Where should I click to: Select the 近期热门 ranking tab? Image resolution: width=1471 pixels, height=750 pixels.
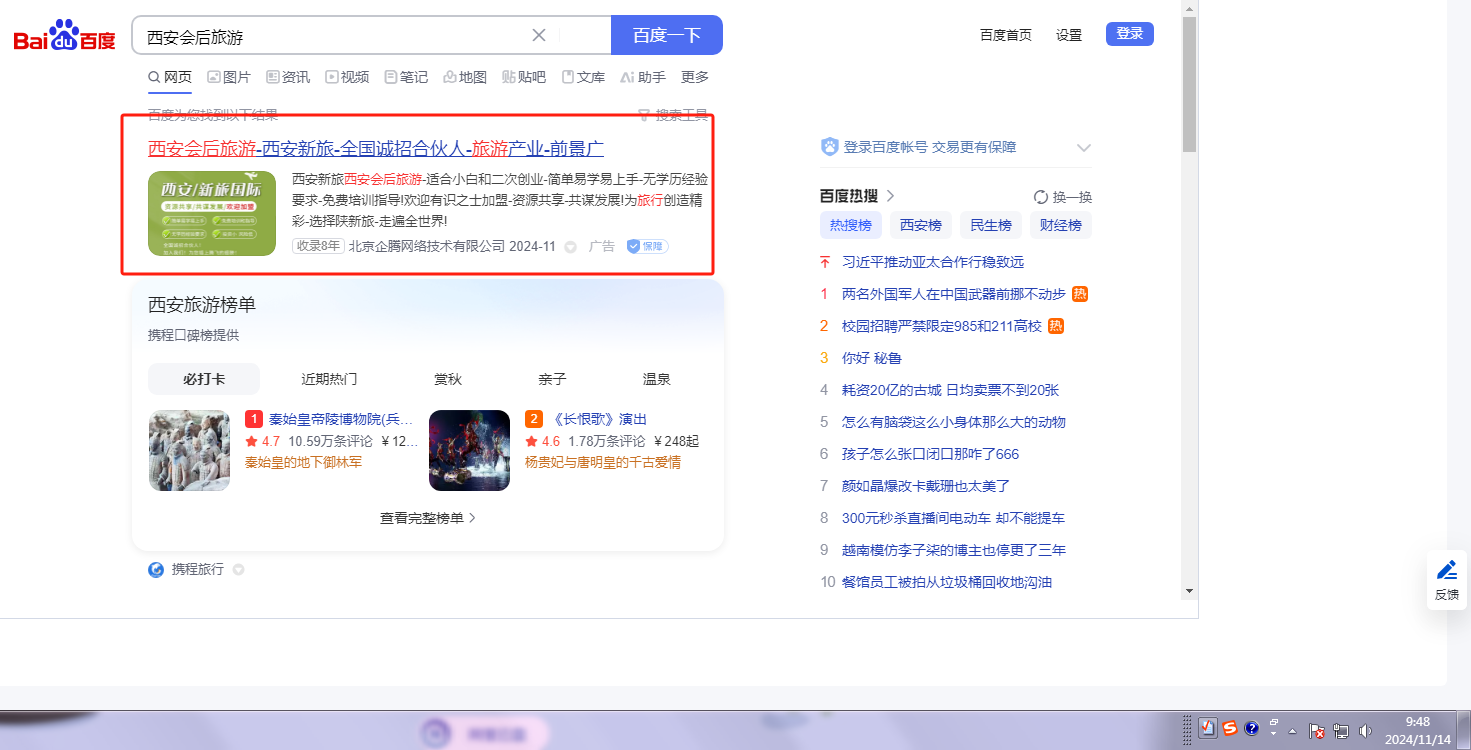click(x=329, y=379)
